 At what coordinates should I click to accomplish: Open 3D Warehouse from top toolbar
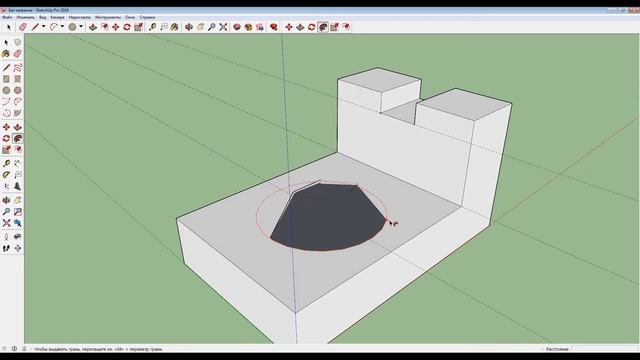[237, 27]
